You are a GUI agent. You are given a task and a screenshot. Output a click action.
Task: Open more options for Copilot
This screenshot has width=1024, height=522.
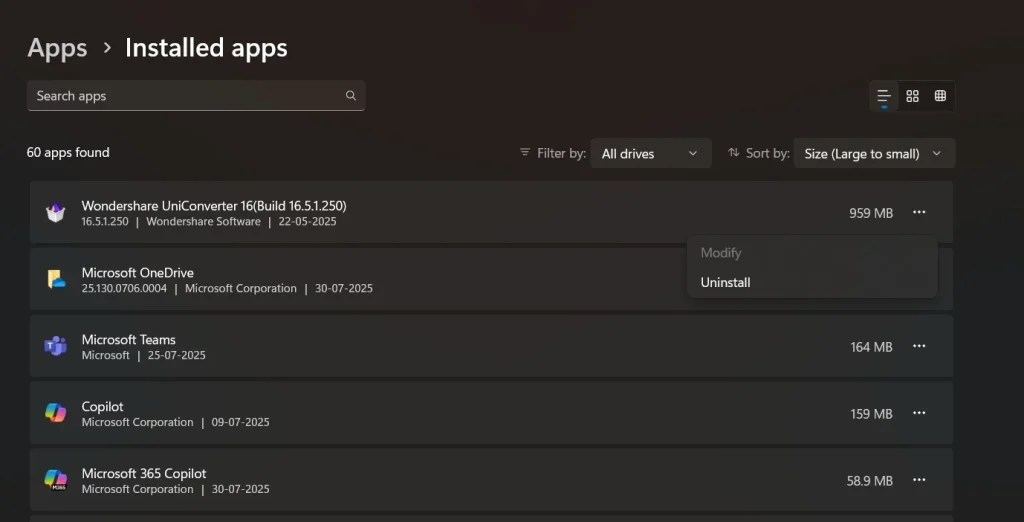[x=919, y=413]
